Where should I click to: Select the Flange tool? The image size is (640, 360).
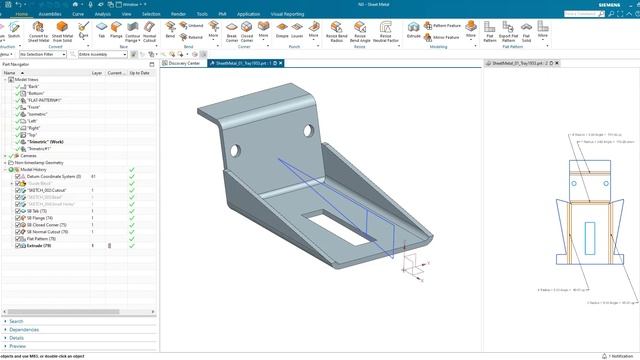pyautogui.click(x=116, y=31)
